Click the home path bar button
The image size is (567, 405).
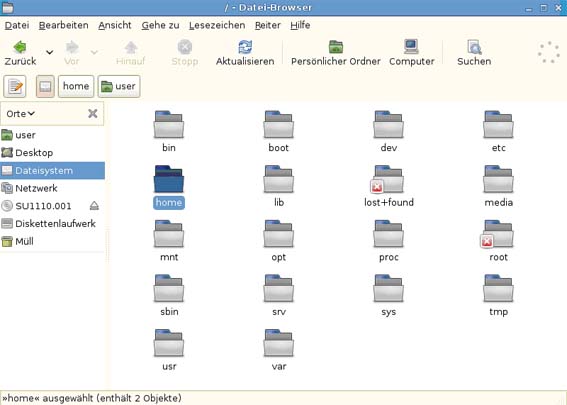[76, 86]
